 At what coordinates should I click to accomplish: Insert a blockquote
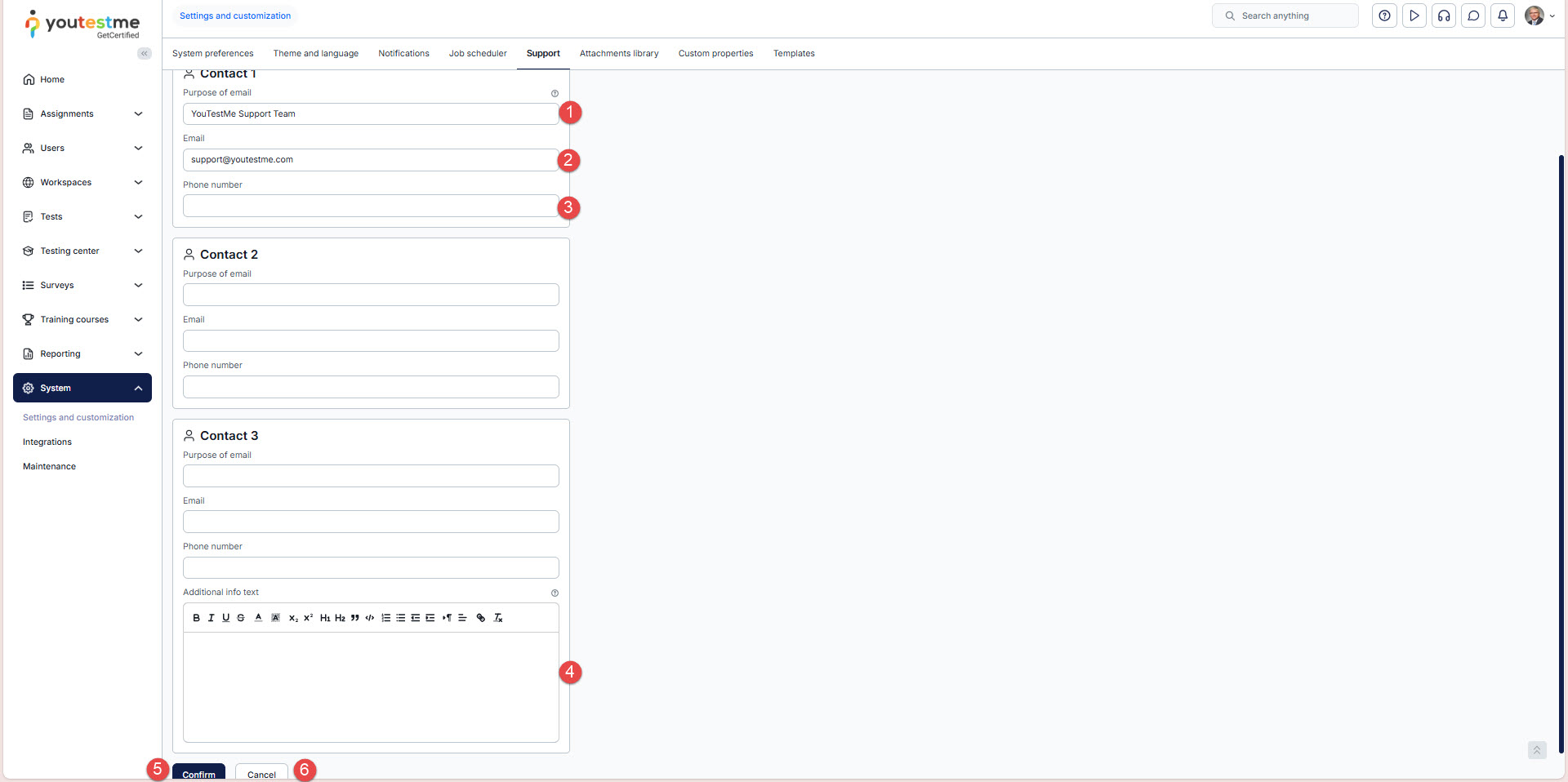(354, 618)
